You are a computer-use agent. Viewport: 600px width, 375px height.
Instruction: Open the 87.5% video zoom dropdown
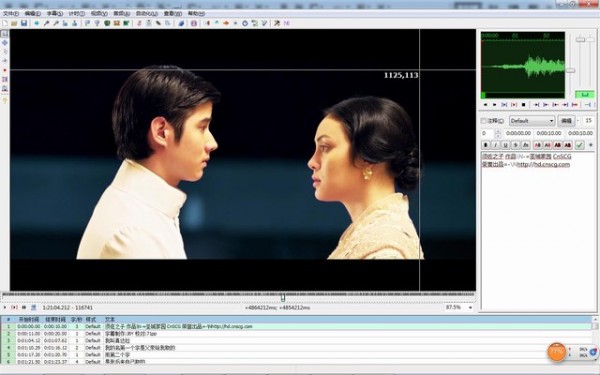[x=459, y=307]
